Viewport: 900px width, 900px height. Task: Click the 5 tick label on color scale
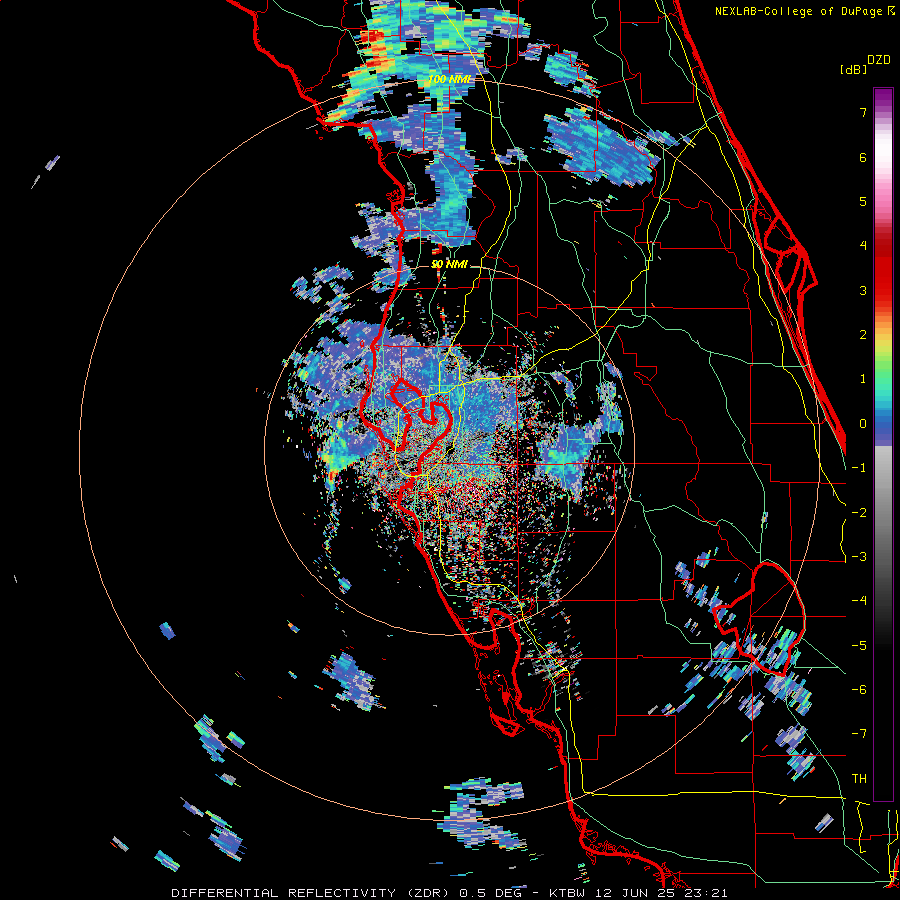point(863,201)
